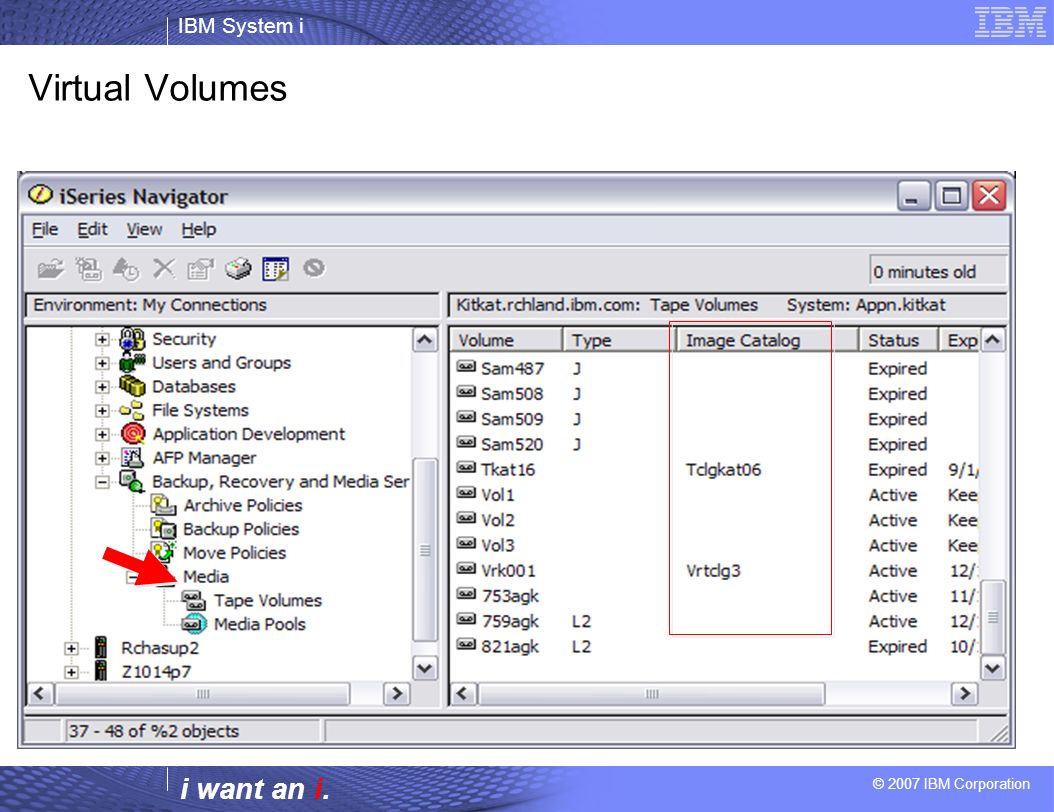This screenshot has width=1054, height=812.
Task: Expand the Security tree node
Action: tap(102, 339)
